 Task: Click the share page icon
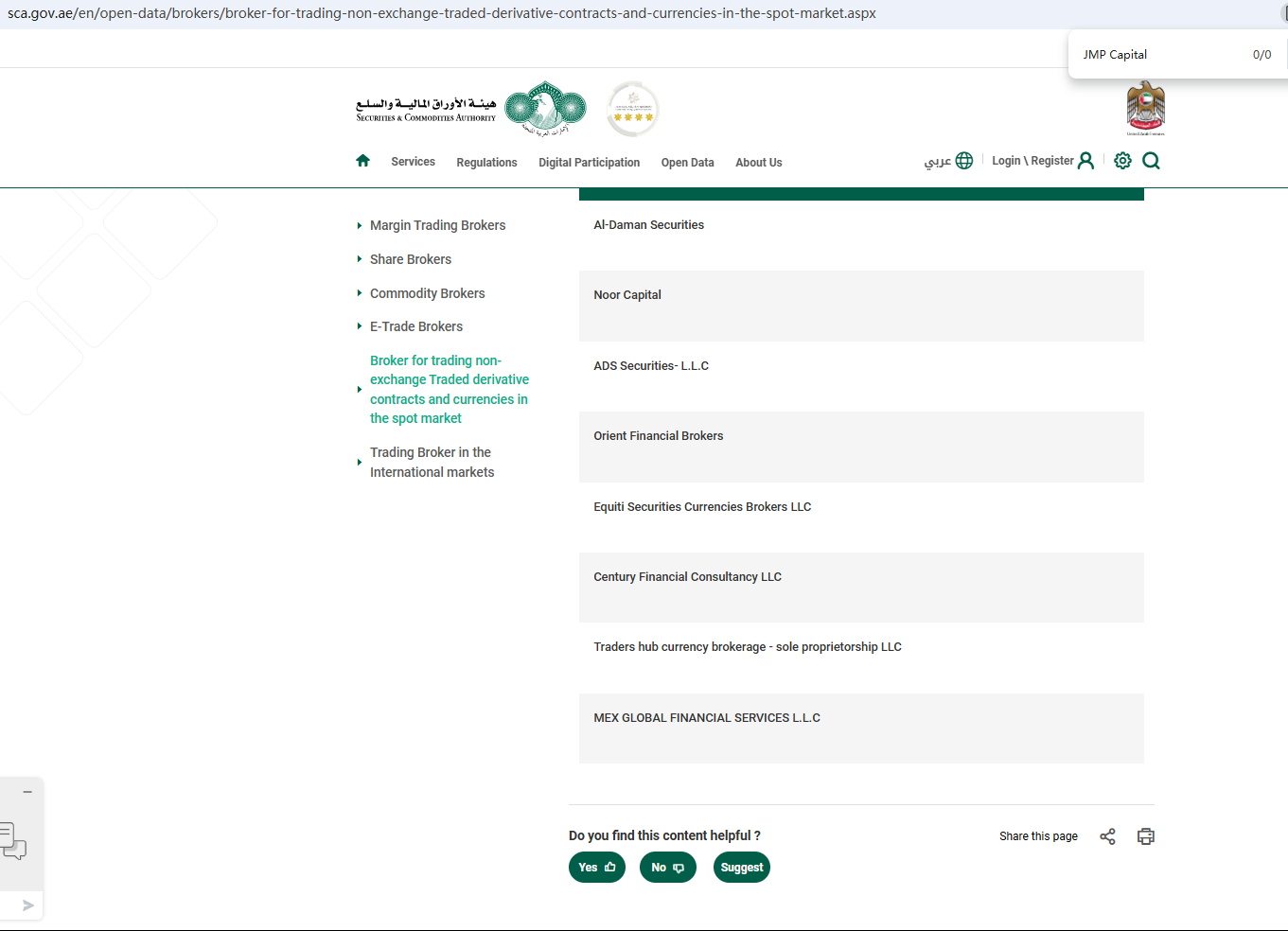(1107, 836)
